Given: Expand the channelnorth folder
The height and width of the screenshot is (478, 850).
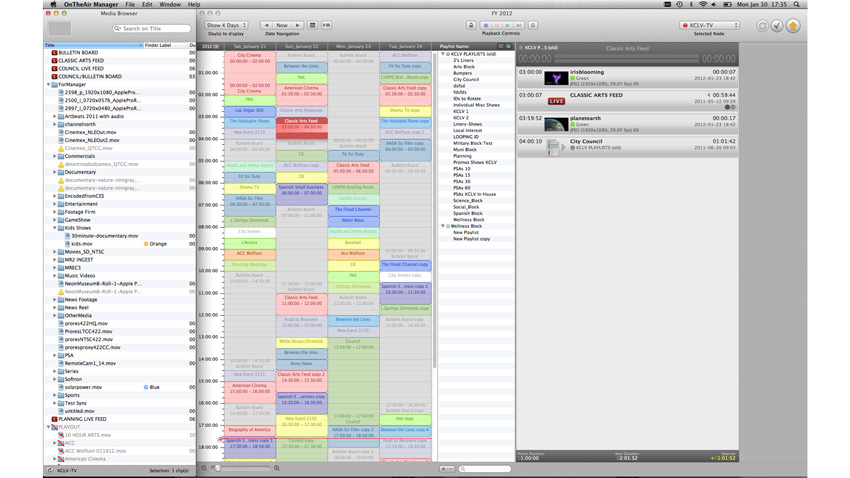Looking at the screenshot, I should tap(54, 124).
